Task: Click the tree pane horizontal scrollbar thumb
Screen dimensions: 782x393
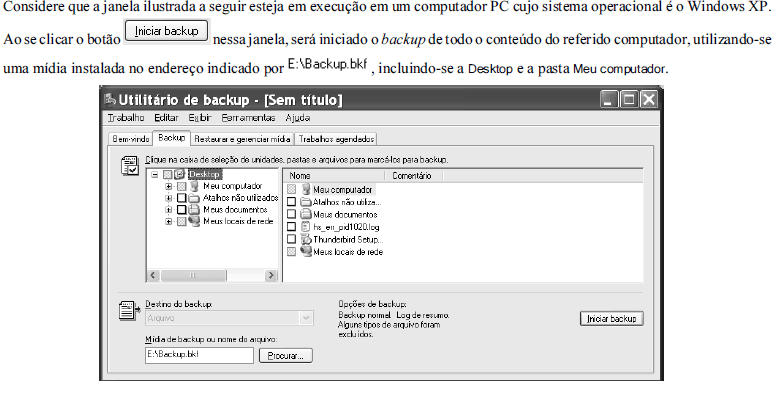Action: click(x=194, y=275)
